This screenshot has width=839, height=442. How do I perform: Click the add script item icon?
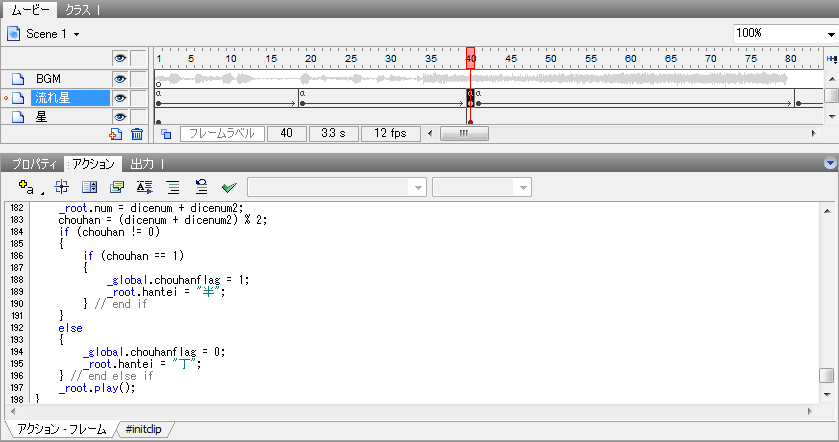coord(27,186)
